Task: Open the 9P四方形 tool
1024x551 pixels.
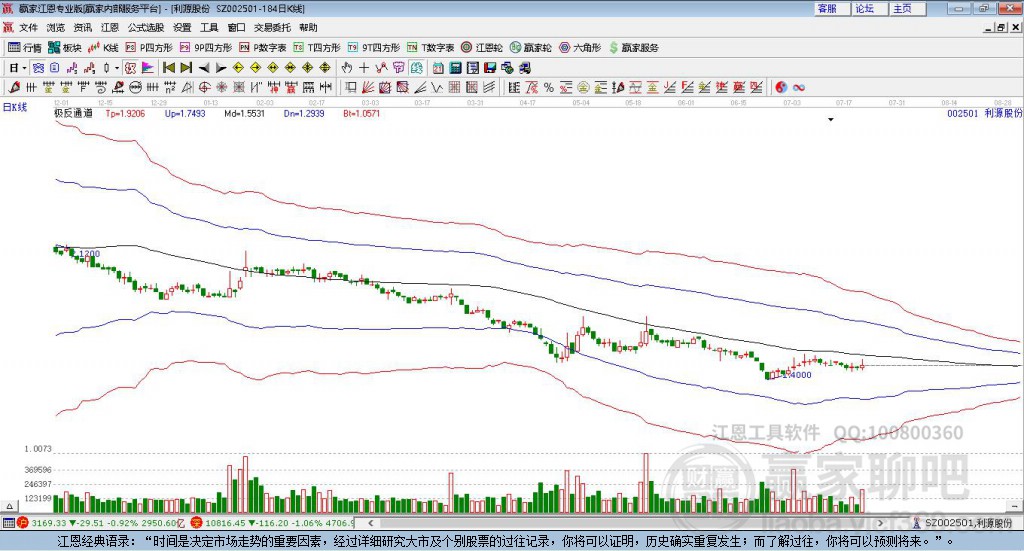Action: pos(206,48)
